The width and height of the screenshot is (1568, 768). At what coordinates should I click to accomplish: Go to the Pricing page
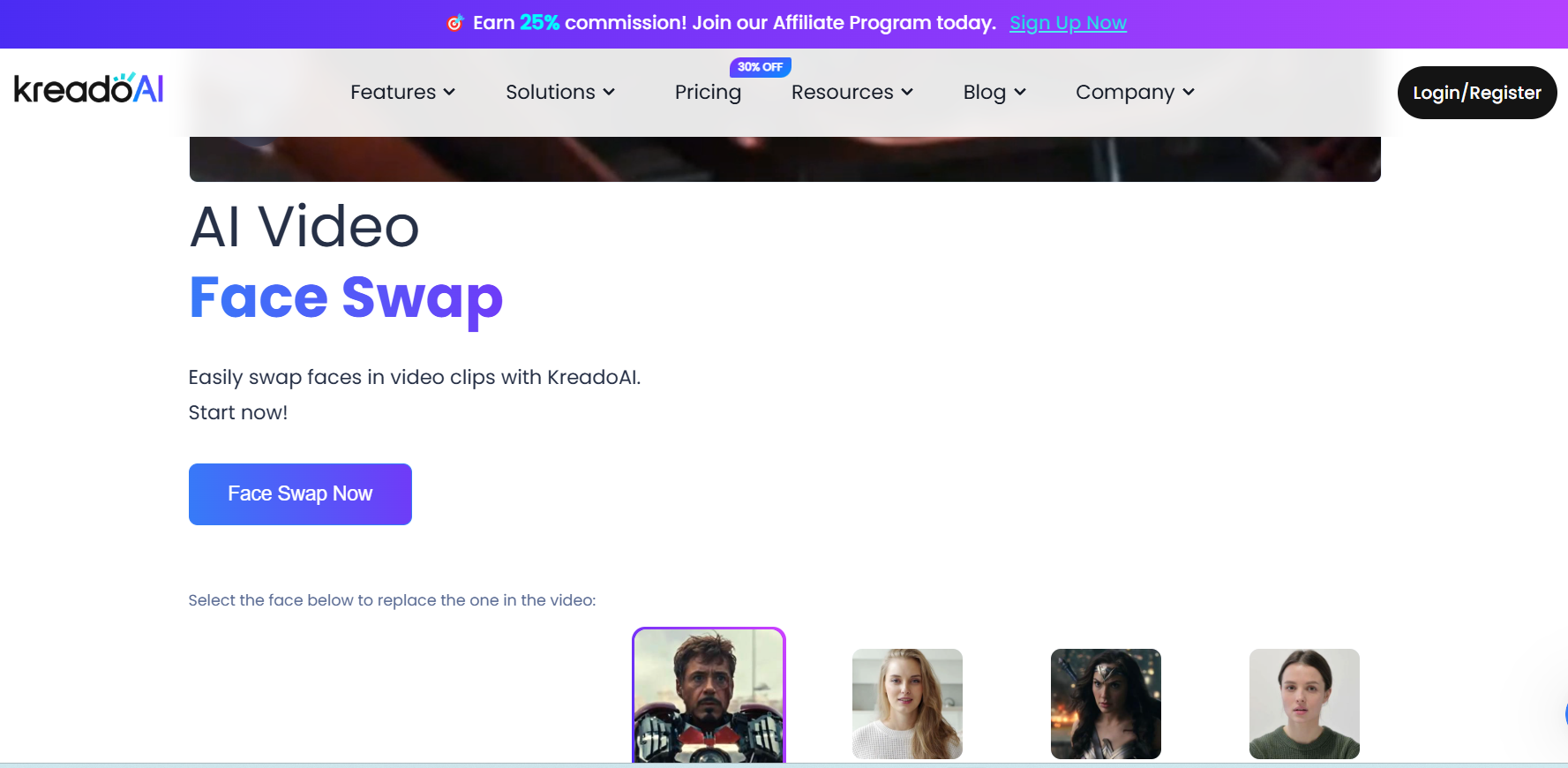[x=708, y=92]
